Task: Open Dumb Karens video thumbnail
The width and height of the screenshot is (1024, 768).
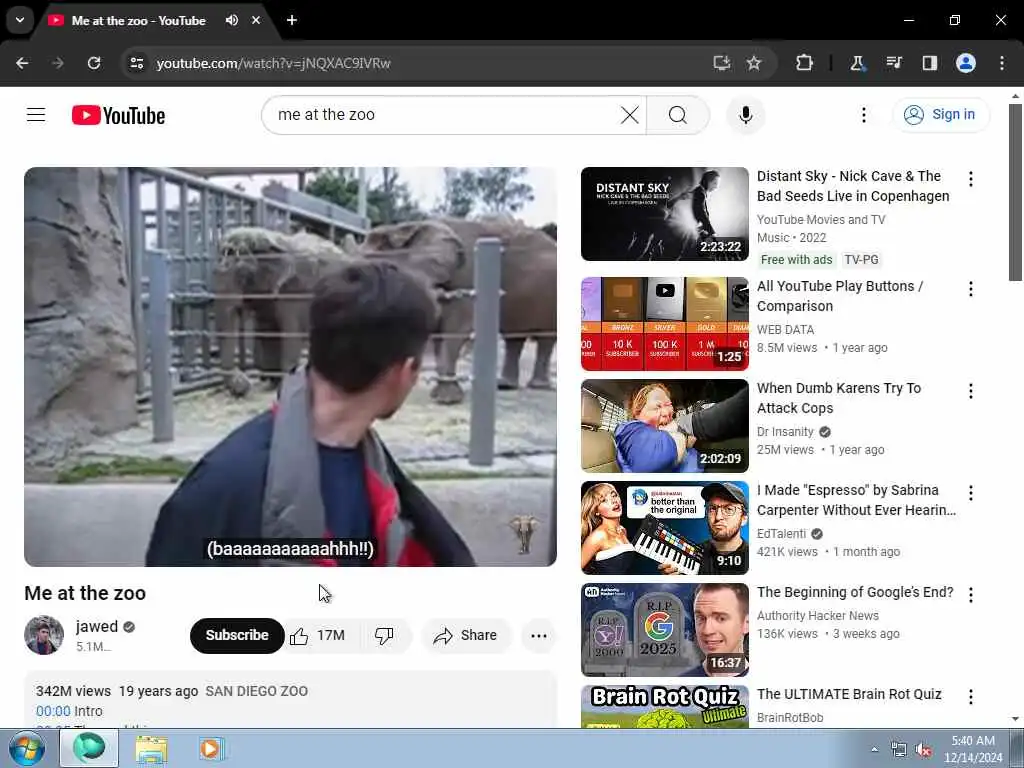Action: (x=665, y=426)
